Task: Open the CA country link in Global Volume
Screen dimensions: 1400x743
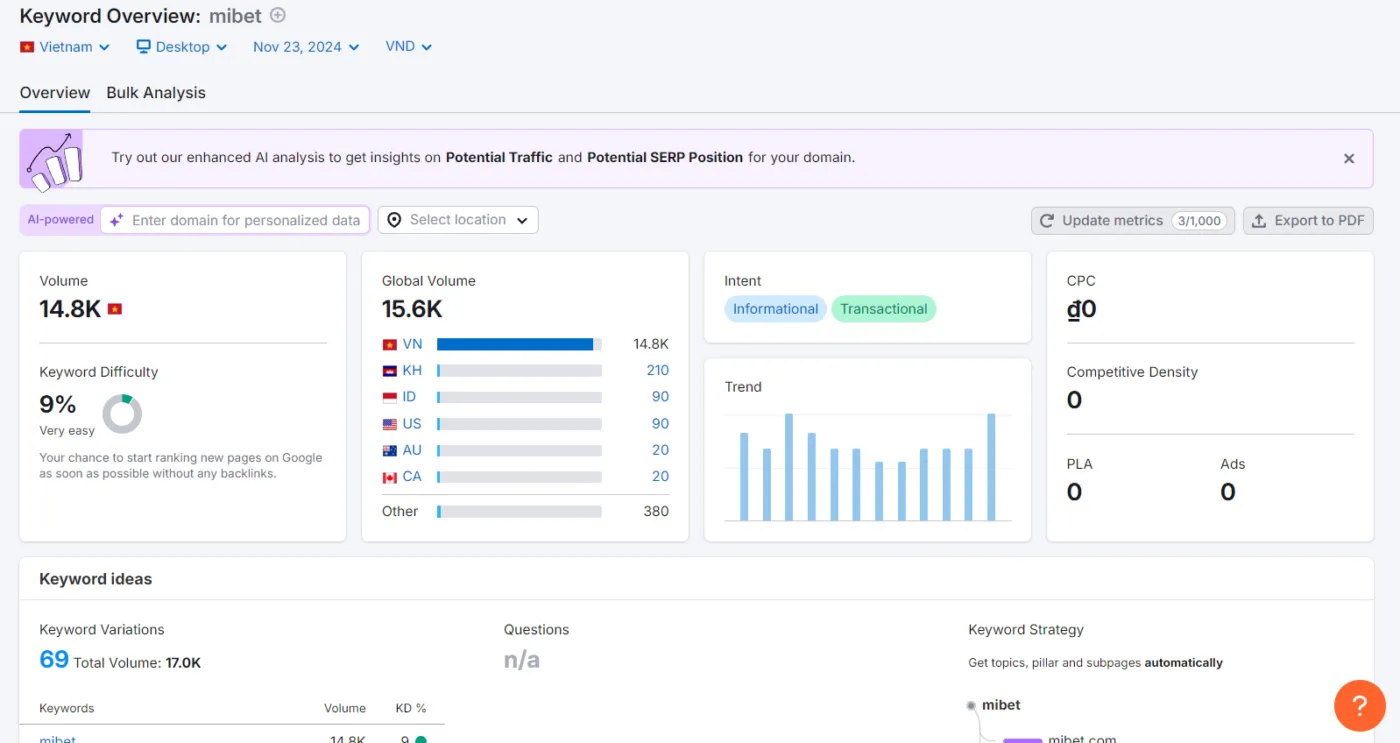Action: [412, 476]
